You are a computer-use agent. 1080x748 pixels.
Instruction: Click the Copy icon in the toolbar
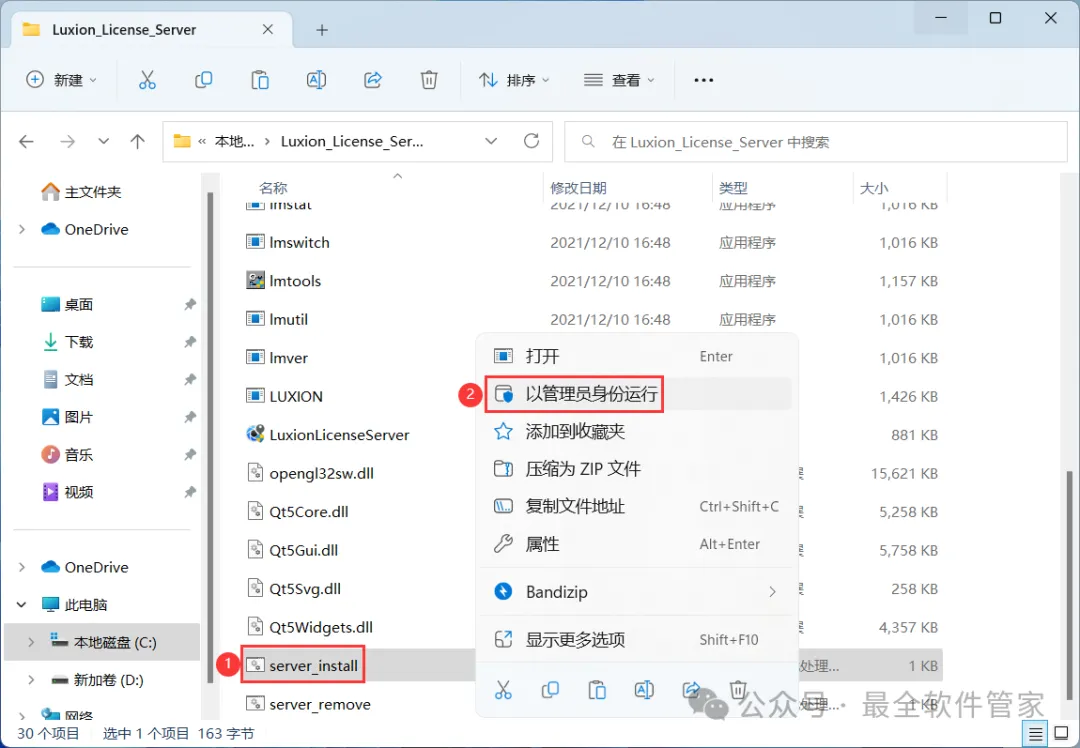coord(204,80)
